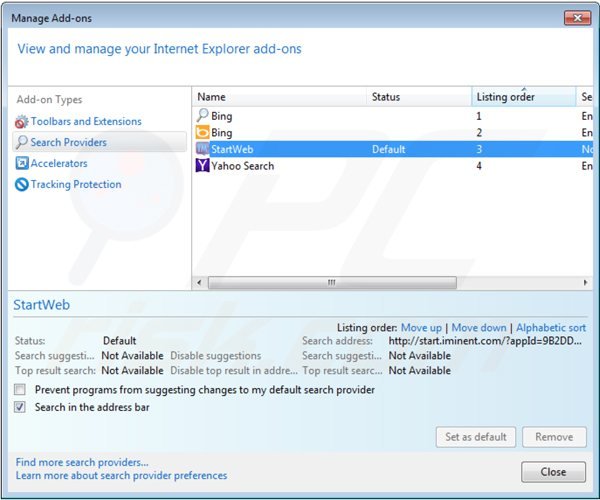This screenshot has height=500, width=600.
Task: Select the StartWeb row name
Action: tap(232, 149)
